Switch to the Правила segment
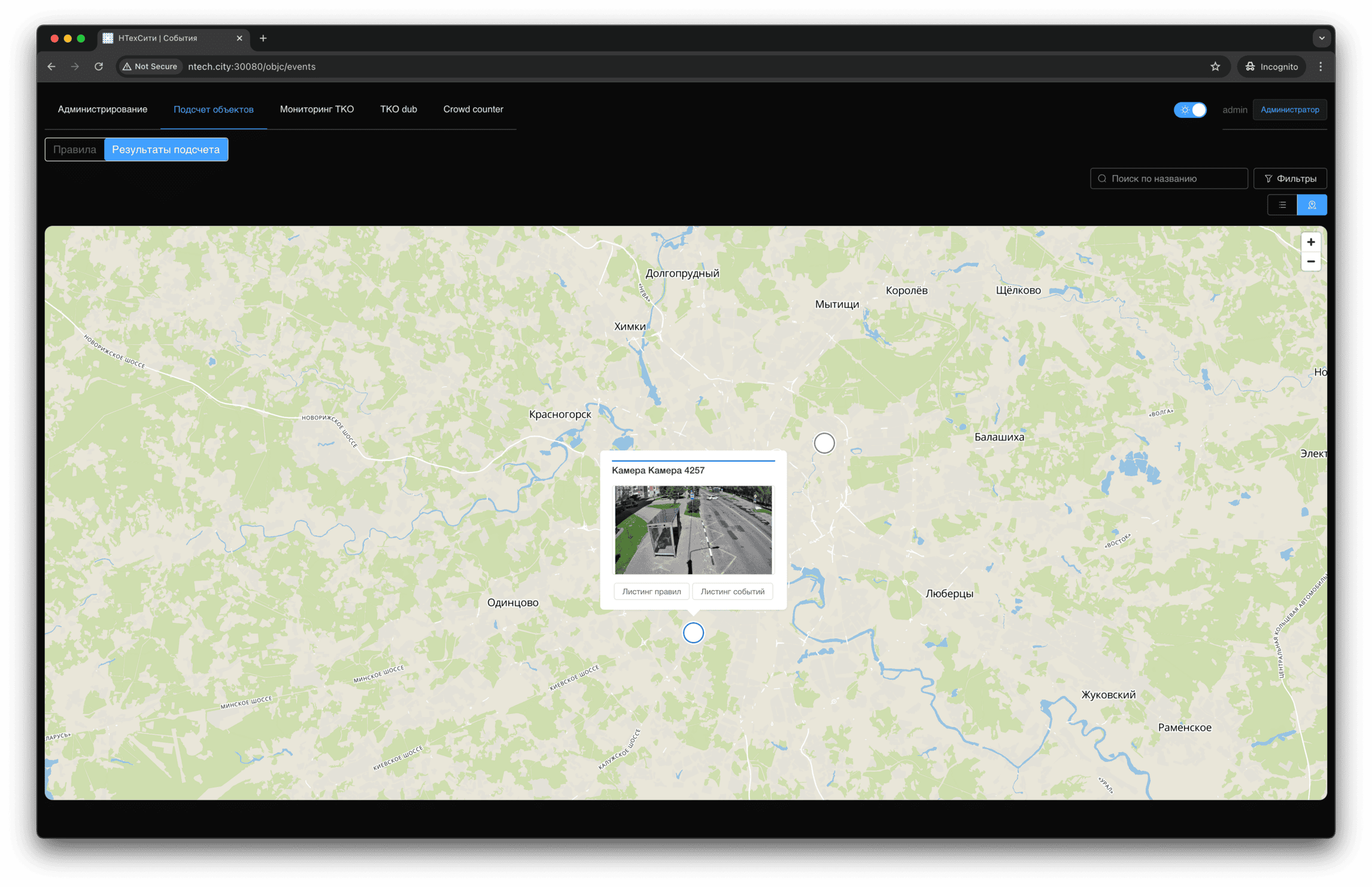 [x=75, y=150]
